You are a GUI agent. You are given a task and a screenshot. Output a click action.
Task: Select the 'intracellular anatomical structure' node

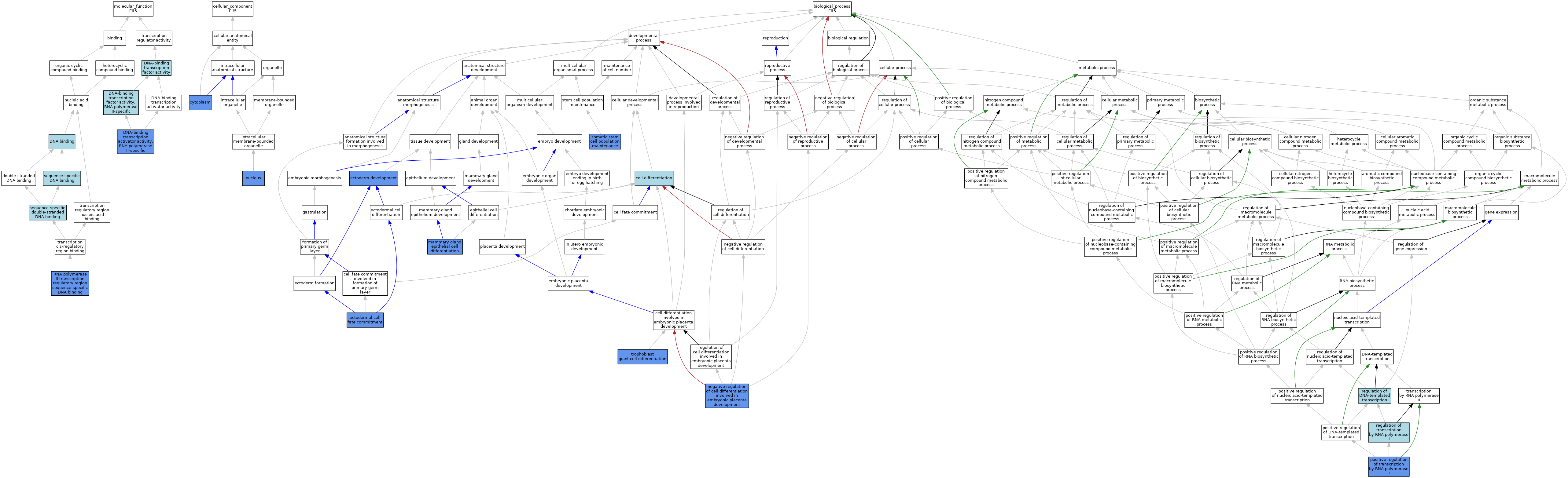tap(233, 68)
